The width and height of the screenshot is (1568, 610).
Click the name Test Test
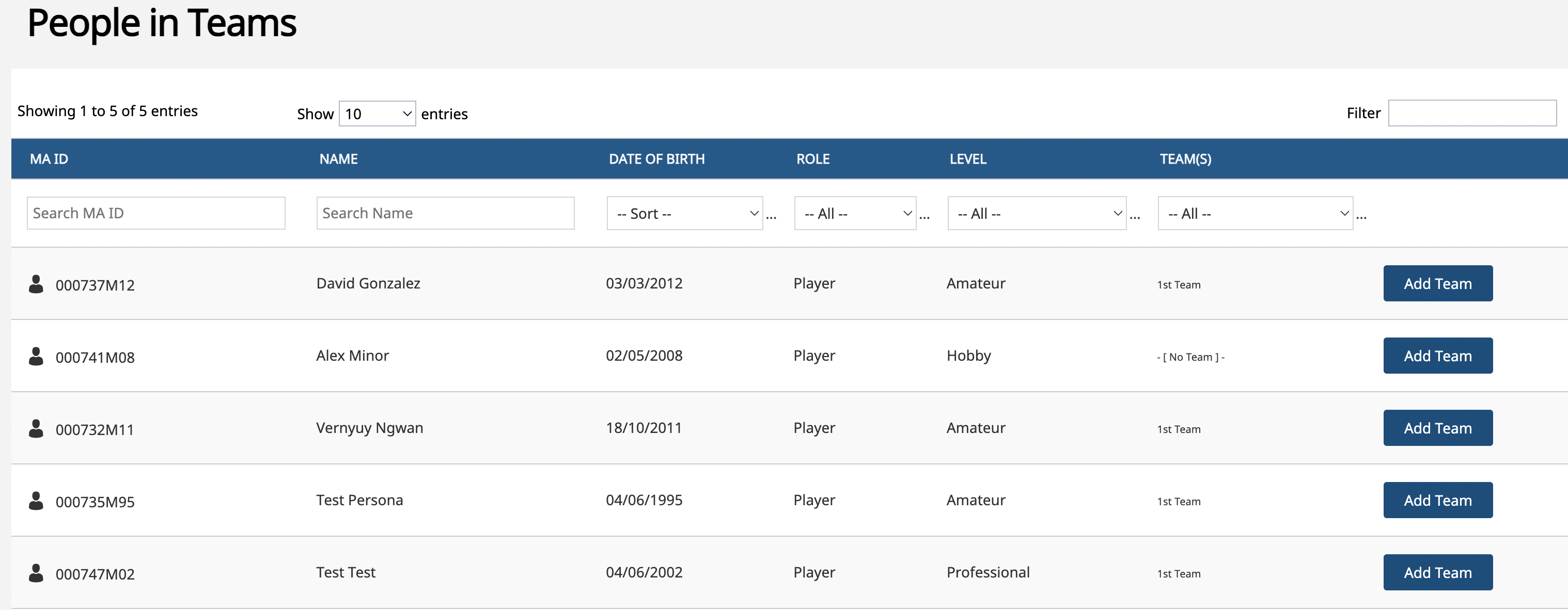coord(346,573)
